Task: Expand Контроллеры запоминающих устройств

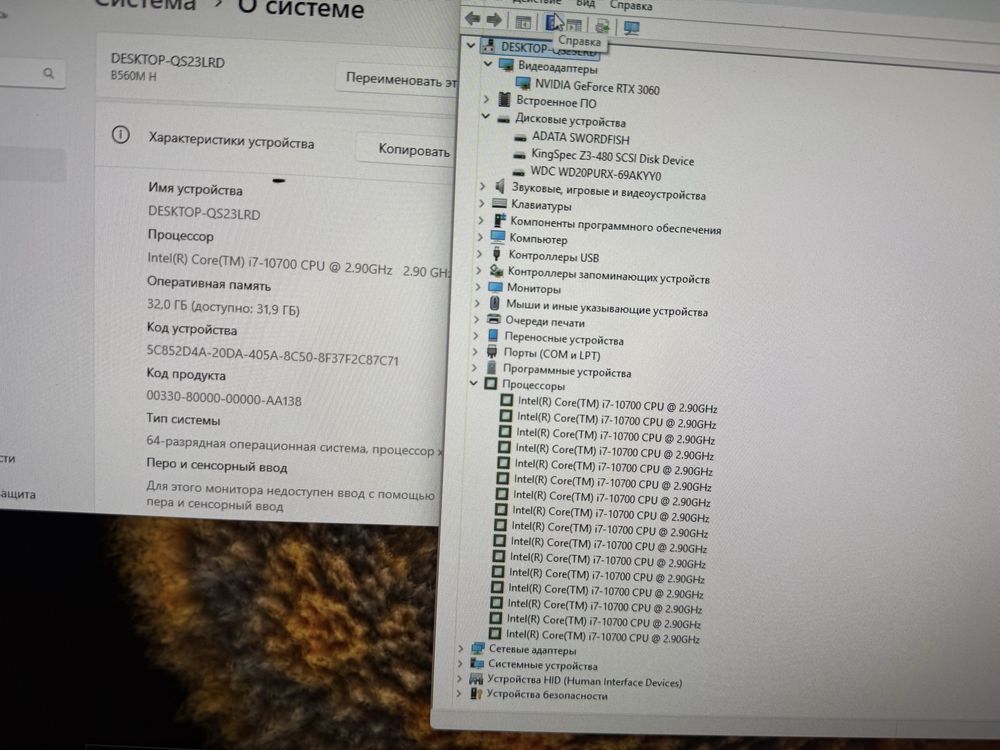Action: 478,270
